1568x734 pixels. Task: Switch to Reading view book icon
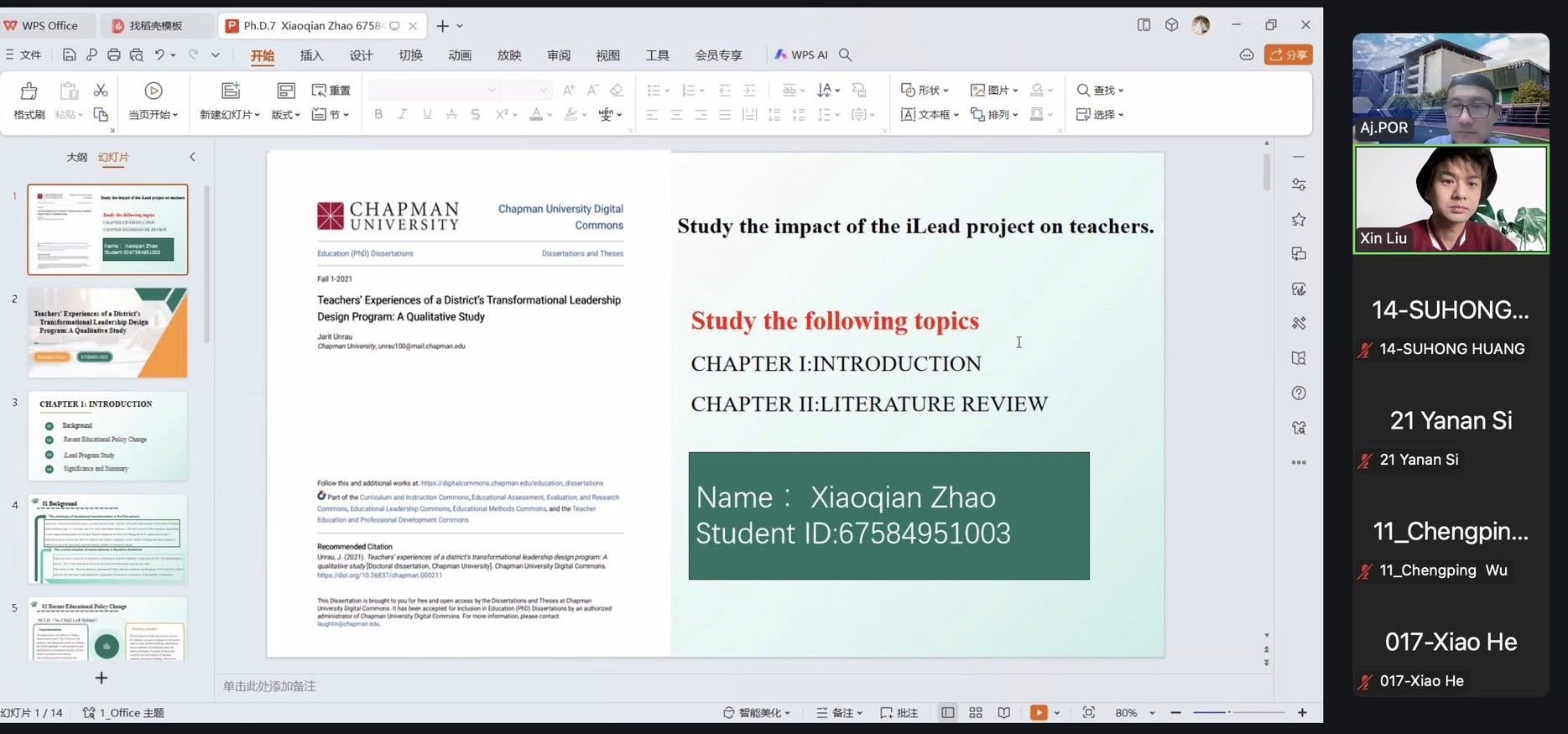[1004, 713]
